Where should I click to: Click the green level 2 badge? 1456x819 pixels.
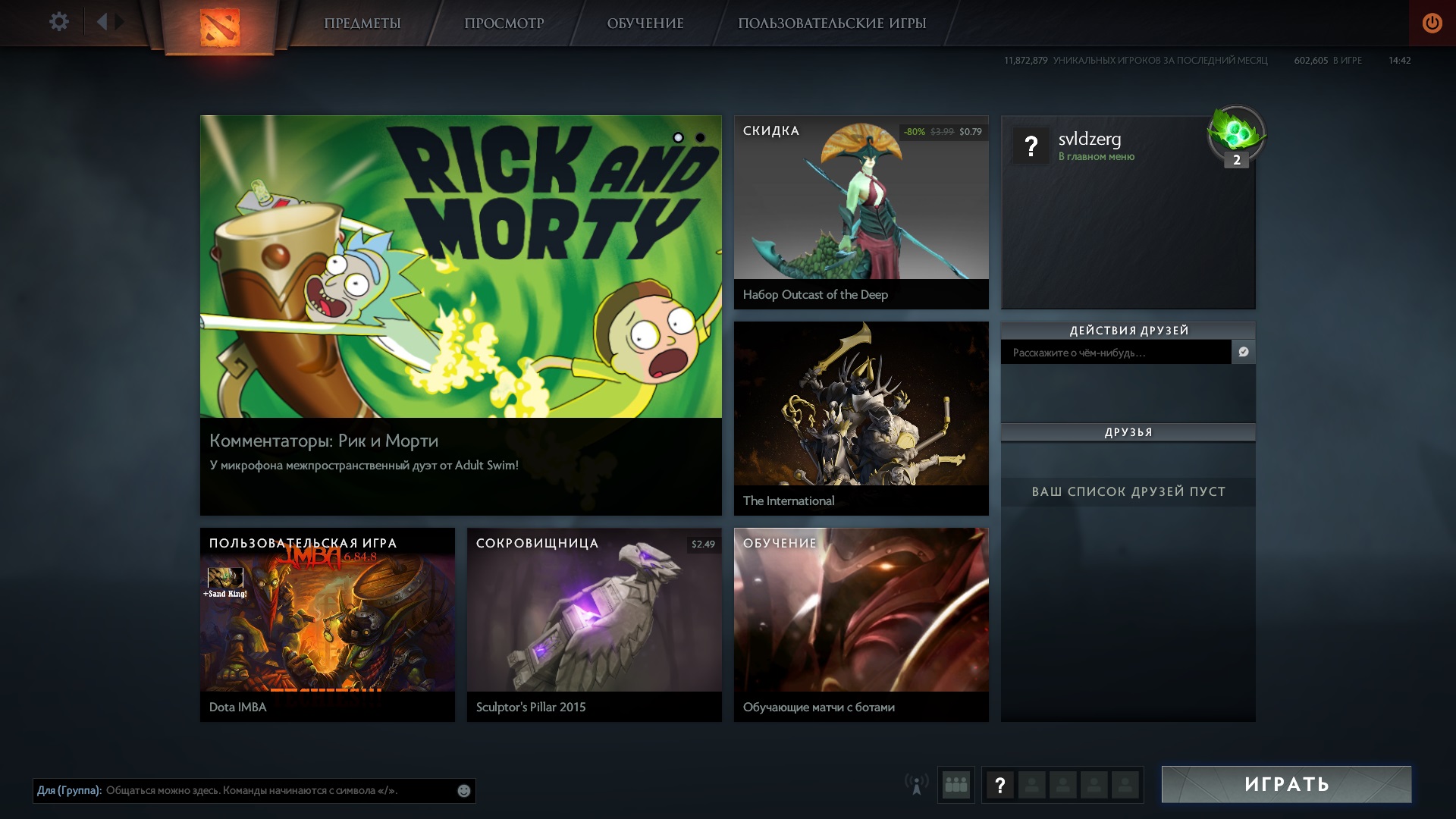tap(1236, 136)
